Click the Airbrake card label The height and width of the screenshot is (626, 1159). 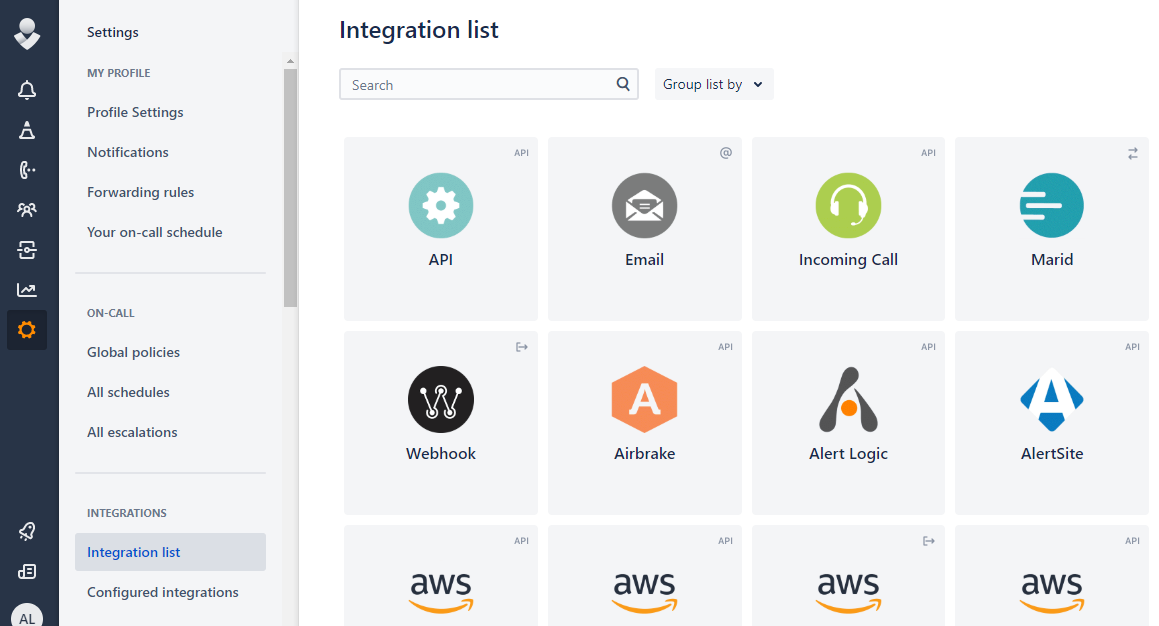point(645,454)
